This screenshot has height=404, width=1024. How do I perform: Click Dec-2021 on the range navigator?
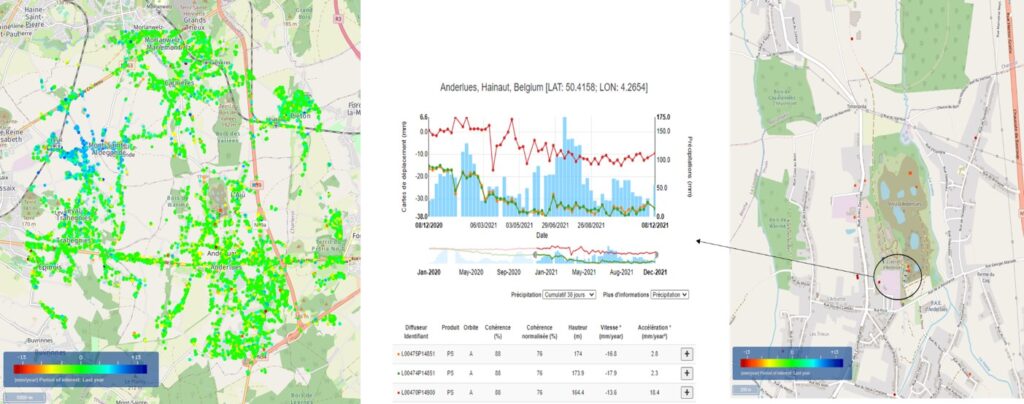pos(657,272)
